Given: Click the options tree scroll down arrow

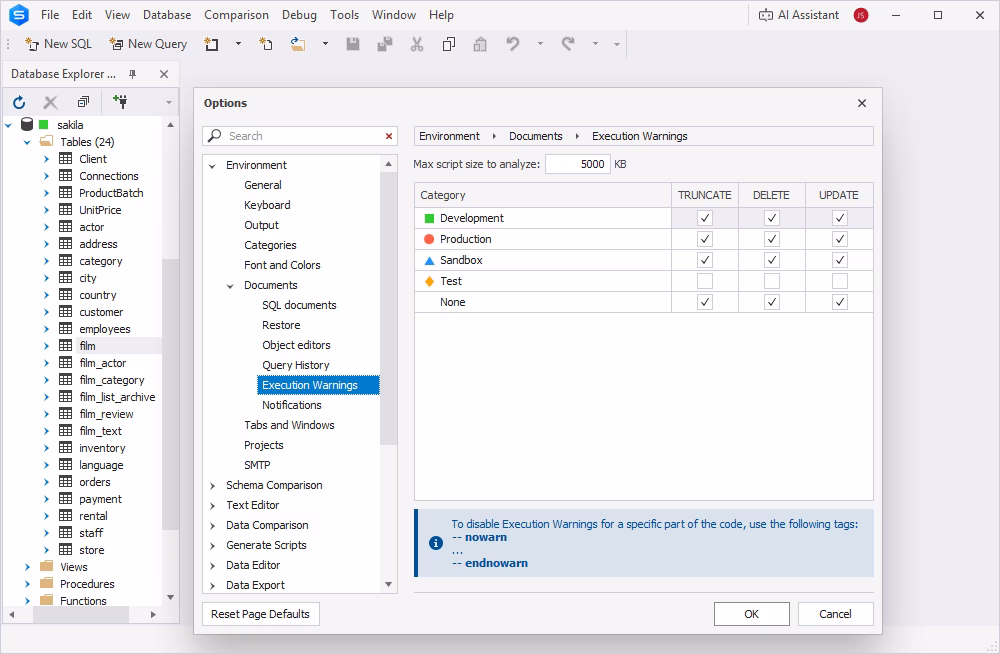Looking at the screenshot, I should click(388, 584).
